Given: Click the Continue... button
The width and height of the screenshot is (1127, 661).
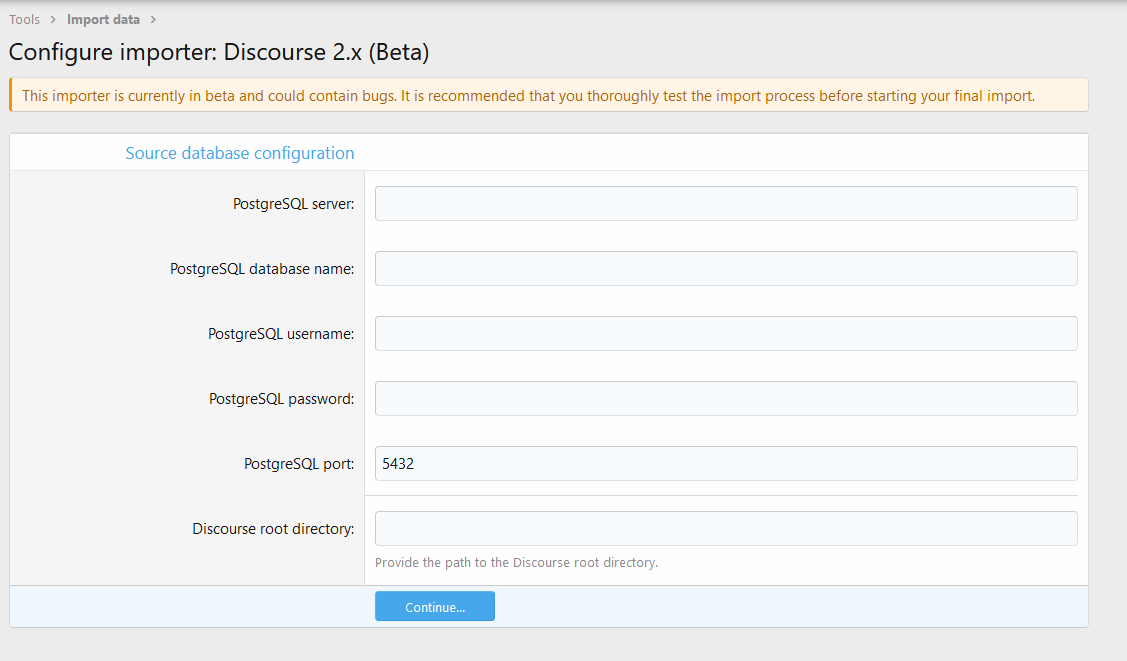Looking at the screenshot, I should [435, 606].
